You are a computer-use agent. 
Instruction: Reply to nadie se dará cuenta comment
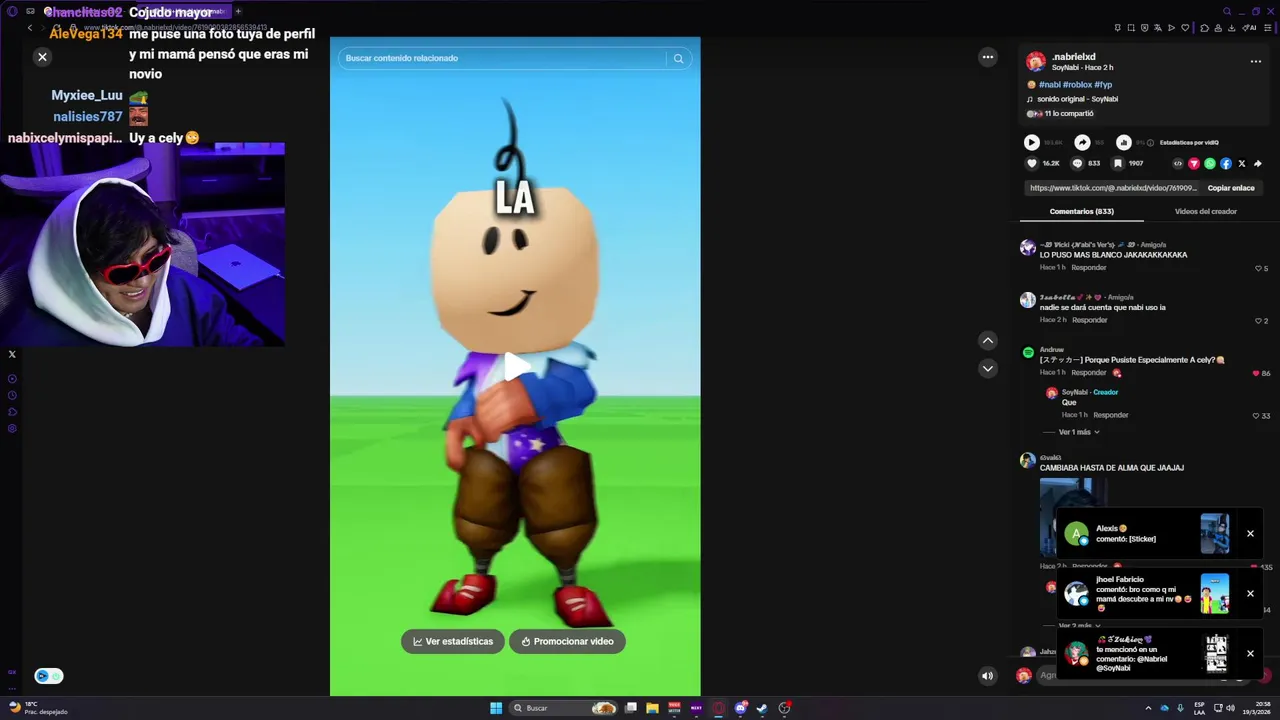(x=1090, y=320)
